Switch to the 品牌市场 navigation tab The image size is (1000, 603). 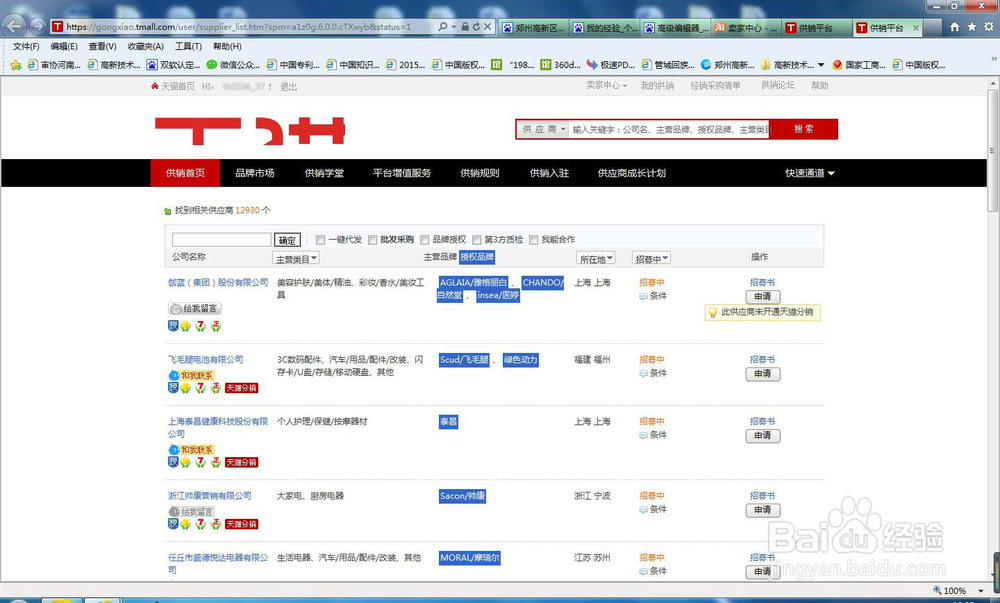(254, 173)
